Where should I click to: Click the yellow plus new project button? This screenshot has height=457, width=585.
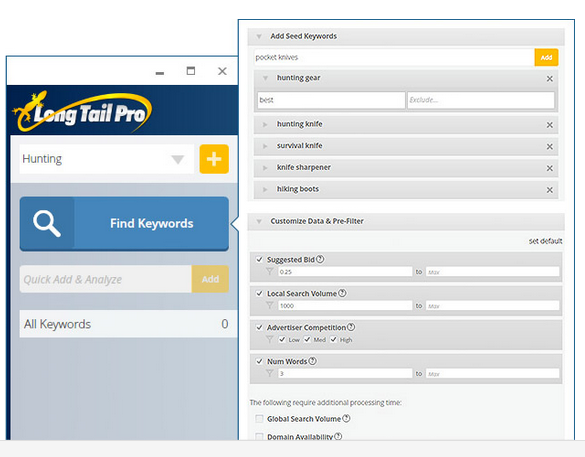pyautogui.click(x=214, y=159)
